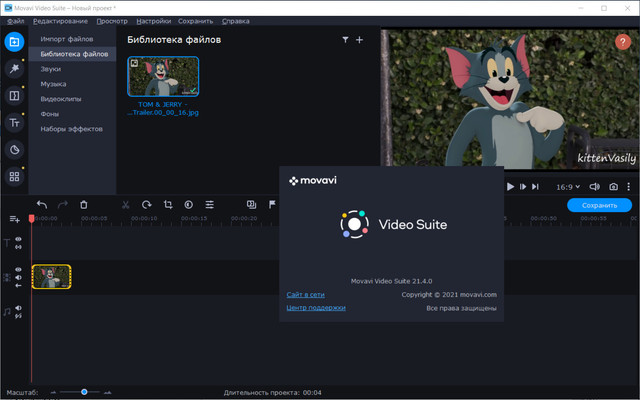Viewport: 640px width, 400px height.
Task: Click the crop icon in the timeline toolbar
Action: point(169,204)
